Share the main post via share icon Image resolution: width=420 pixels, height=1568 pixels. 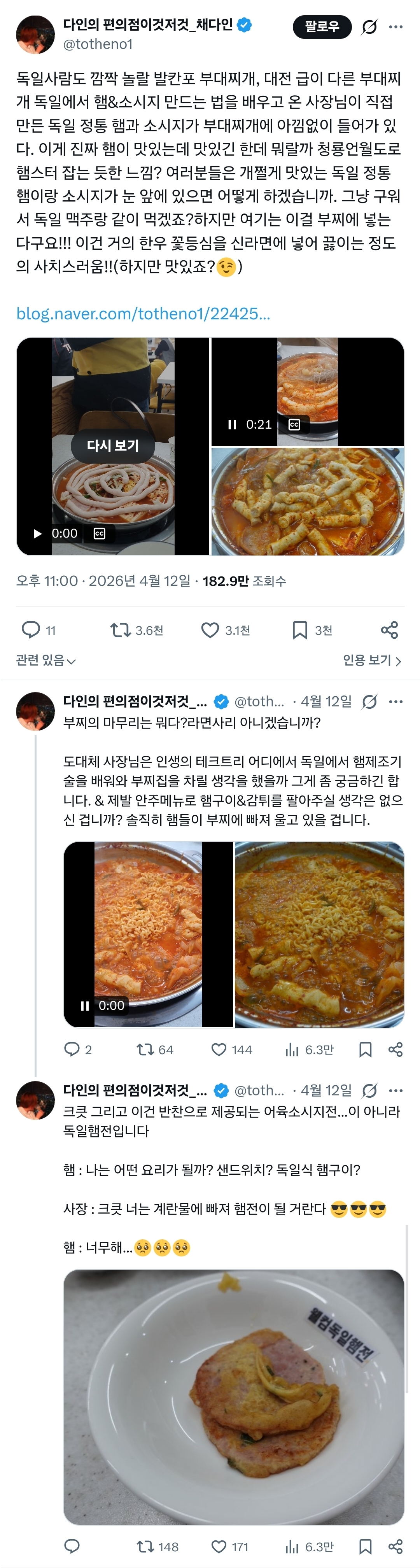pos(390,629)
